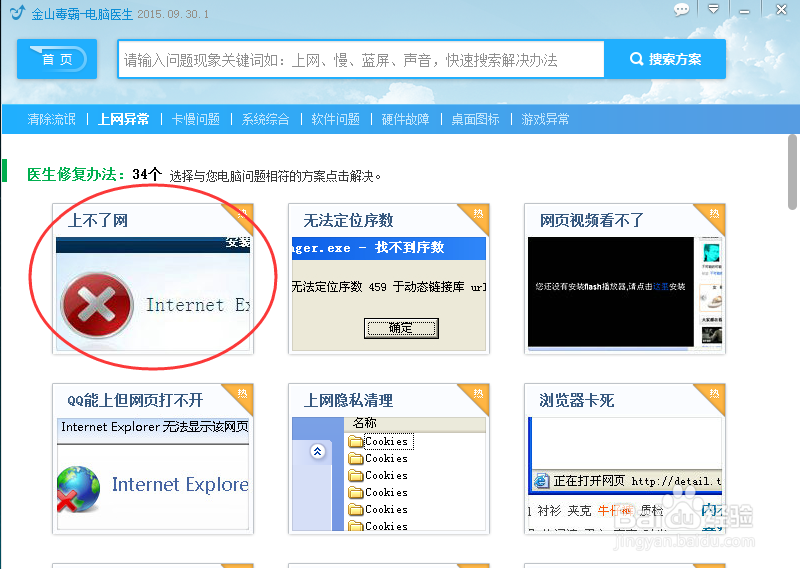The width and height of the screenshot is (800, 569).
Task: Click 确定 button in 无法定位序数 preview
Action: point(401,328)
